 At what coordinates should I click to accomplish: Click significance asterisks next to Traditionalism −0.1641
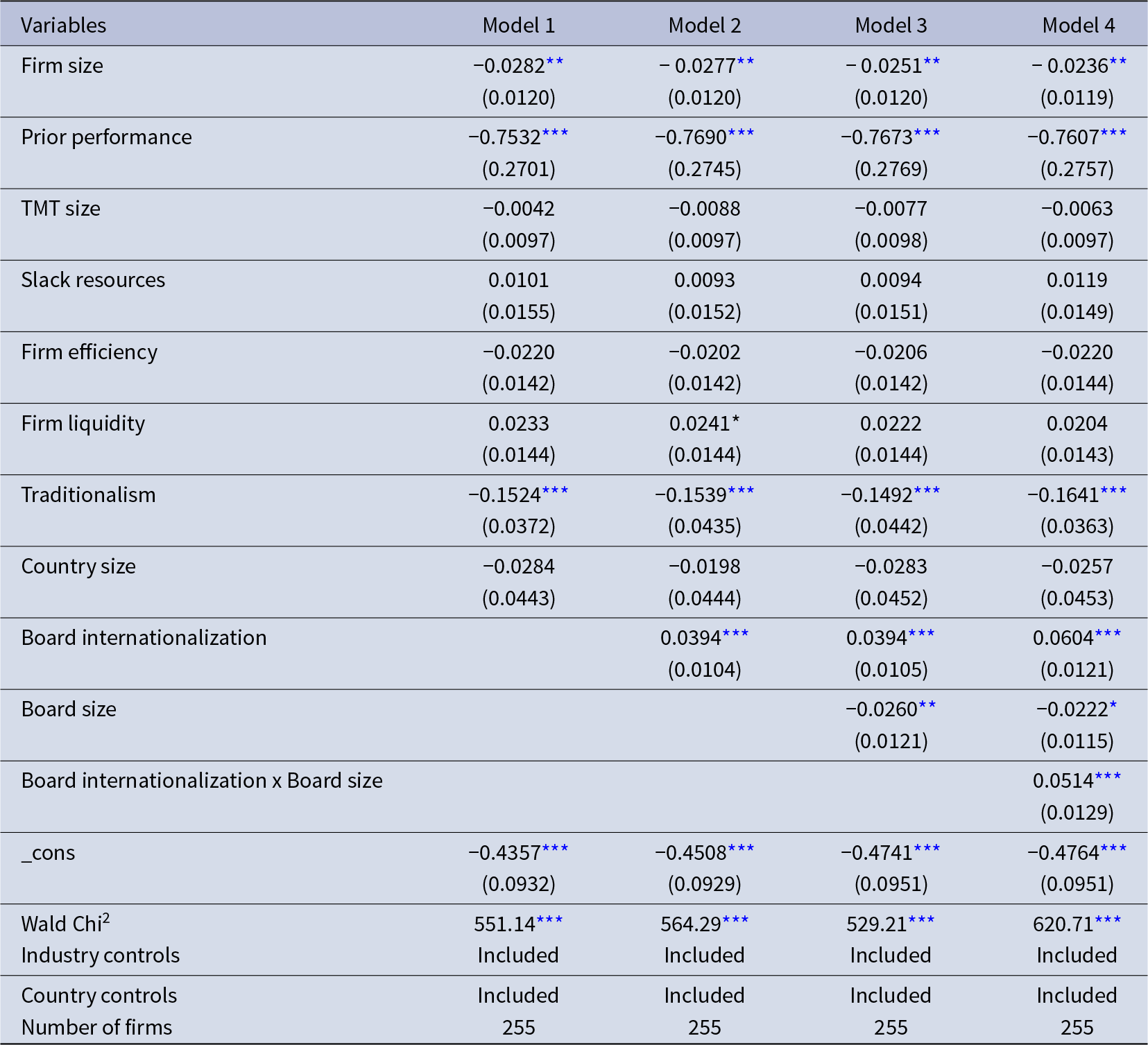[x=1113, y=493]
